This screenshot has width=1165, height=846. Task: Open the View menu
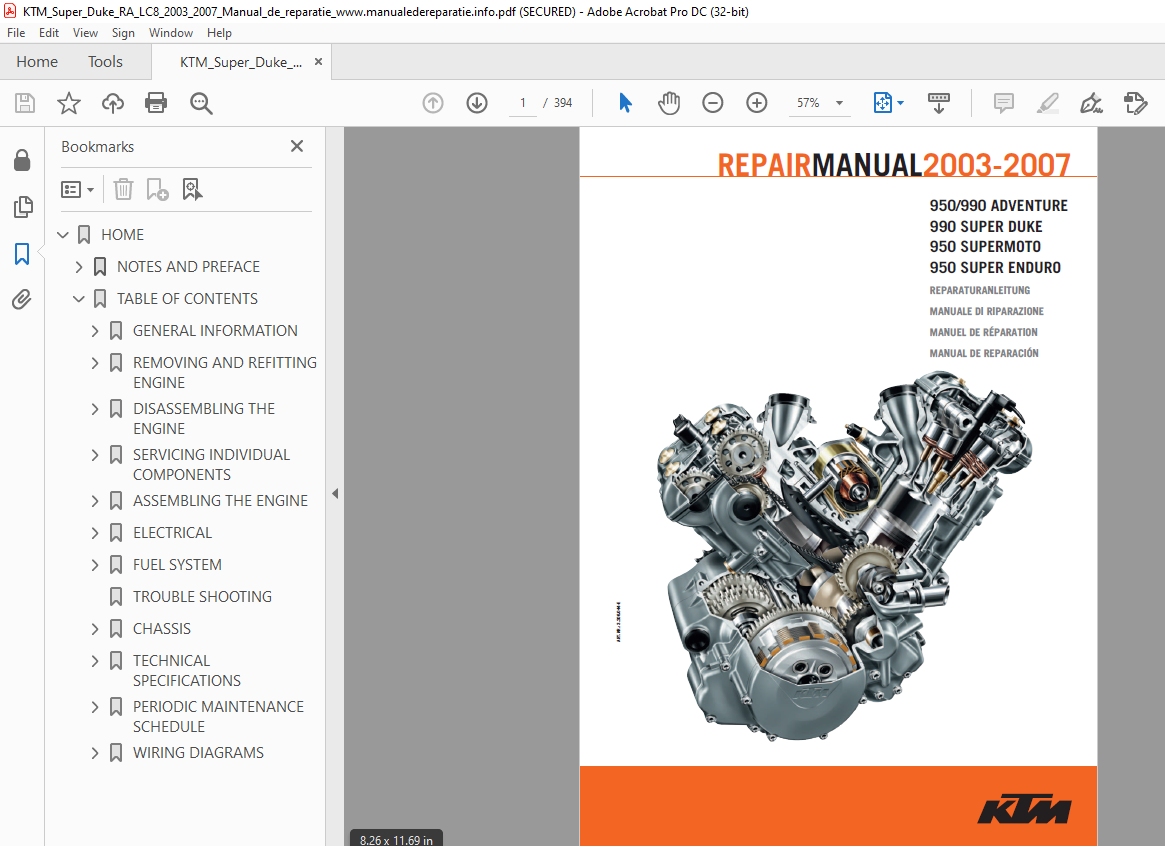[85, 33]
